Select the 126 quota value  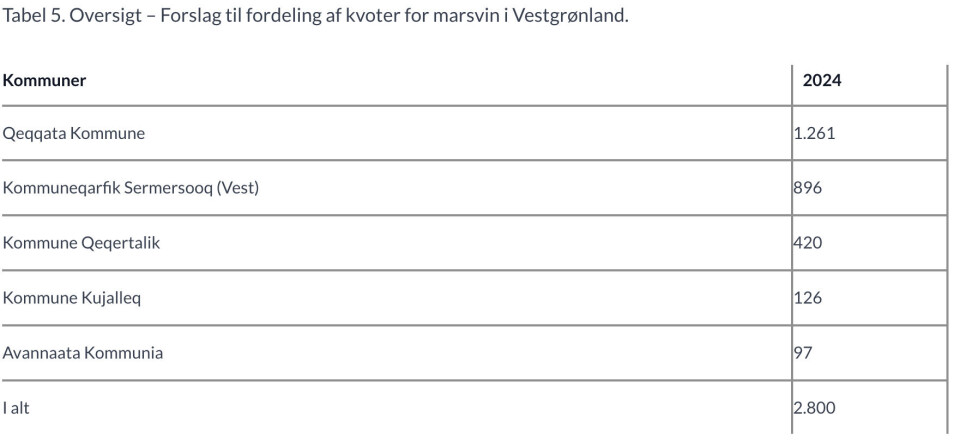click(x=808, y=298)
